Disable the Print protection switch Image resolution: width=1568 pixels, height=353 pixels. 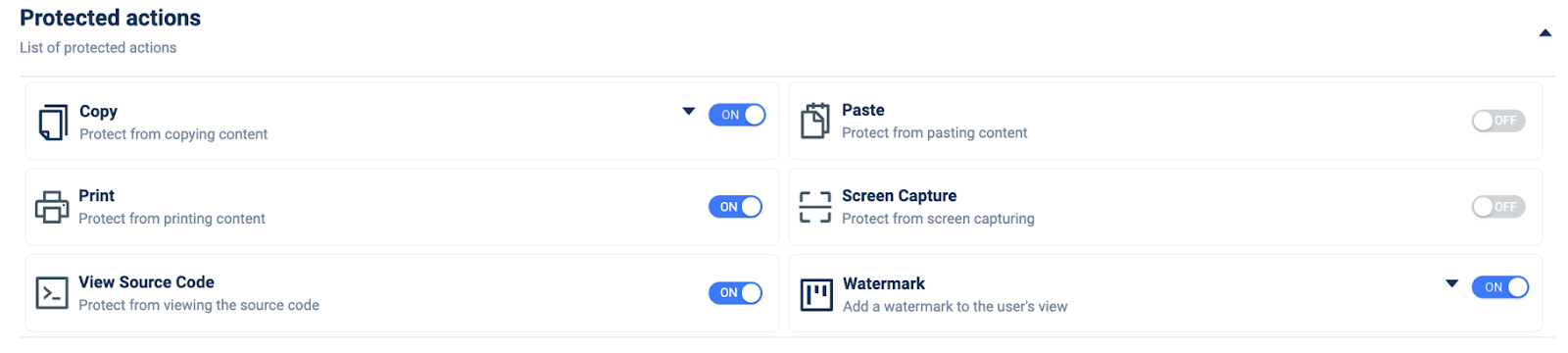735,207
